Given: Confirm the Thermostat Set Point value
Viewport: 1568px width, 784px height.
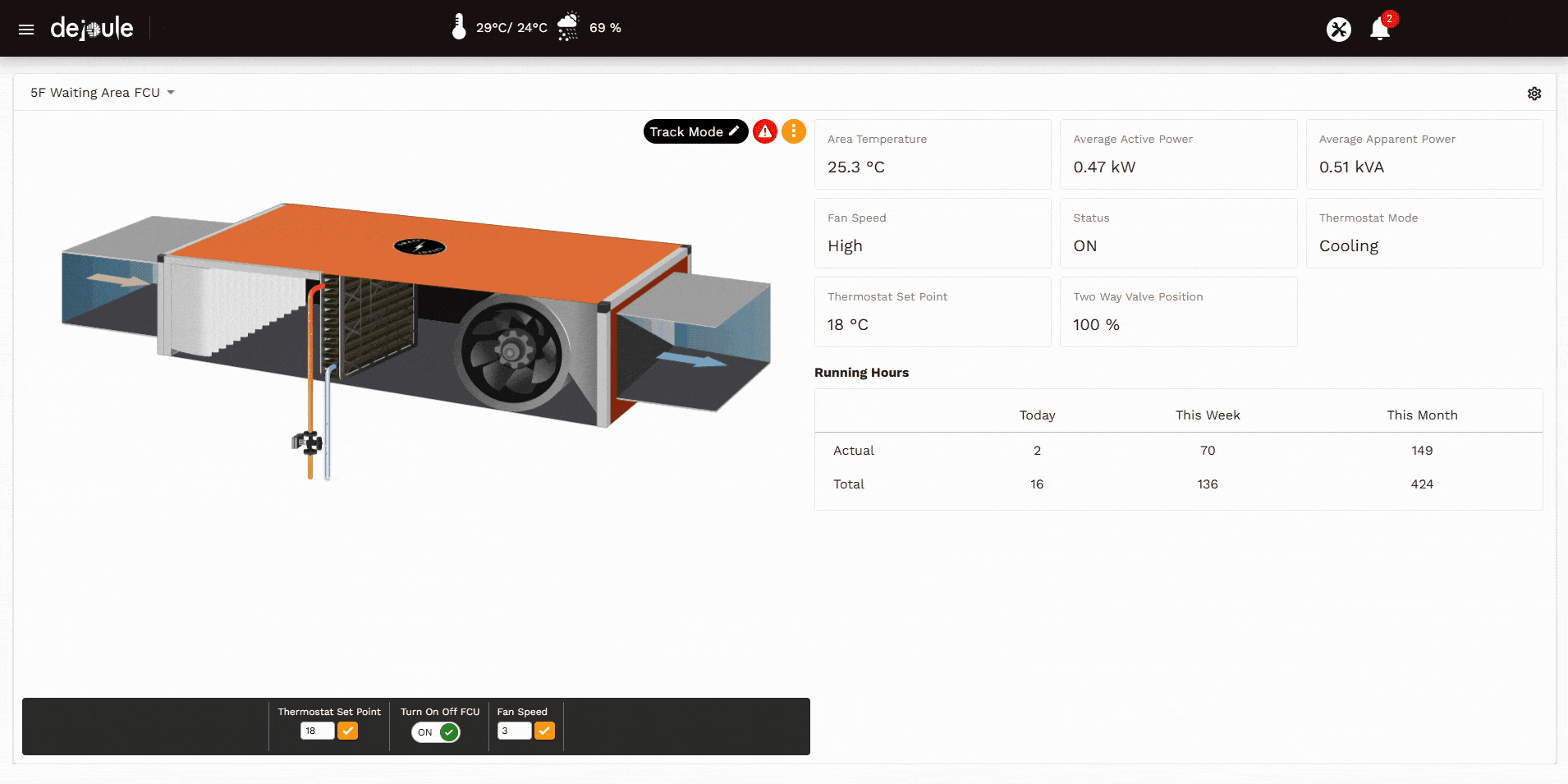Looking at the screenshot, I should (348, 731).
